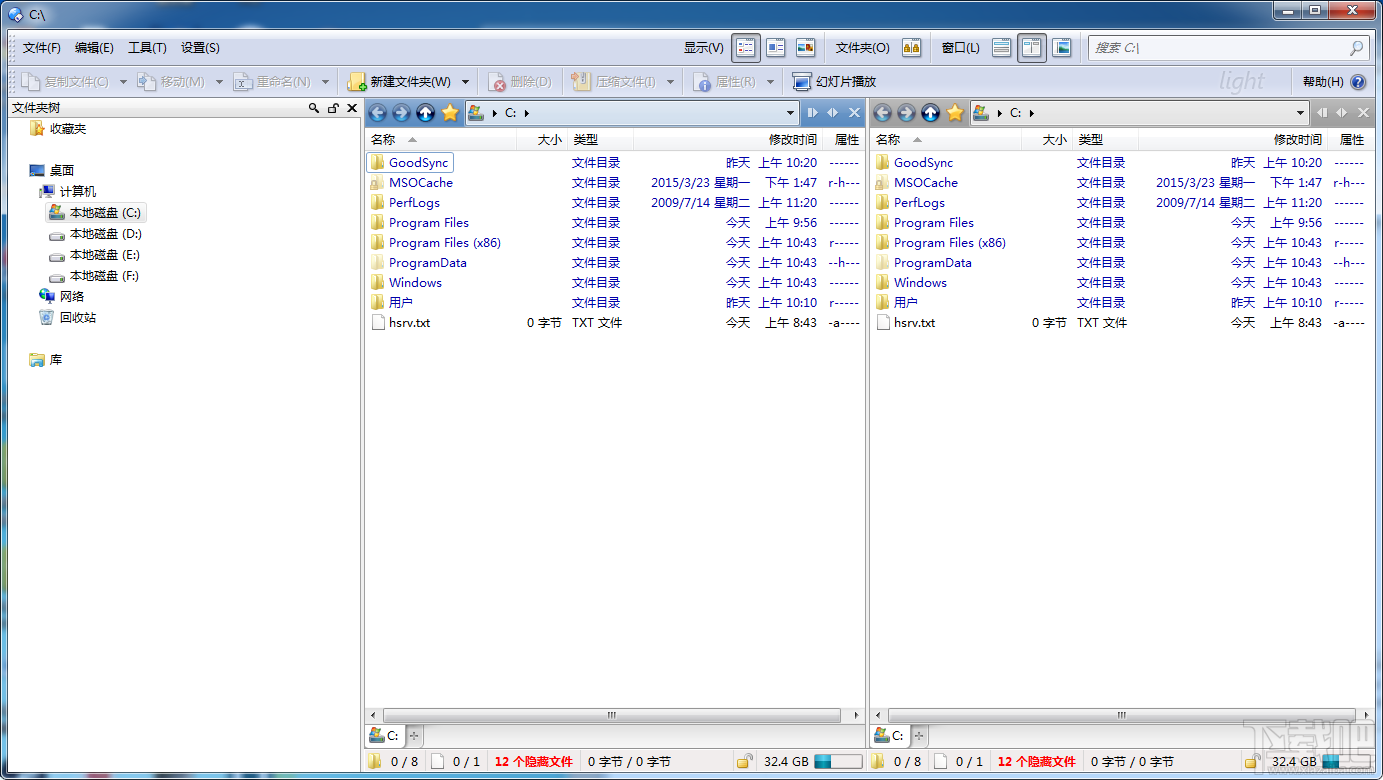Select single-pane horizontal window layout icon

click(x=1002, y=47)
